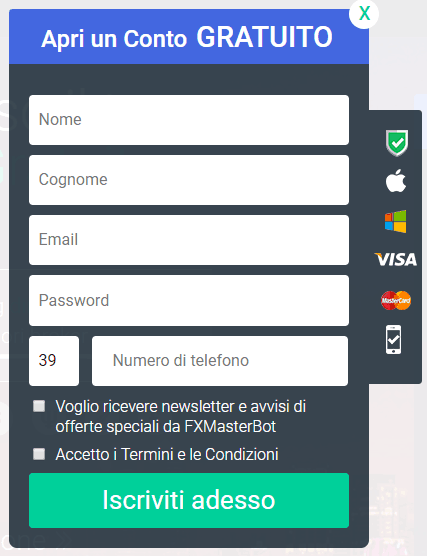Enable the newsletter and special offers checkbox
The height and width of the screenshot is (556, 427).
[39, 406]
